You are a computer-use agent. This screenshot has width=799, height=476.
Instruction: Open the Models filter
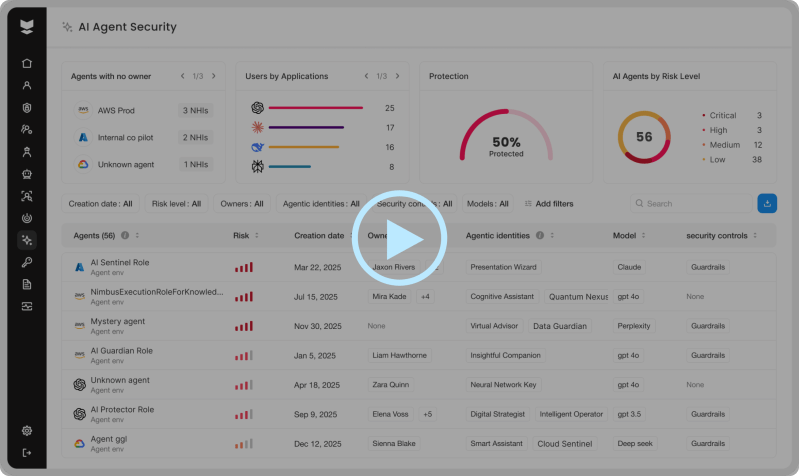pyautogui.click(x=488, y=203)
